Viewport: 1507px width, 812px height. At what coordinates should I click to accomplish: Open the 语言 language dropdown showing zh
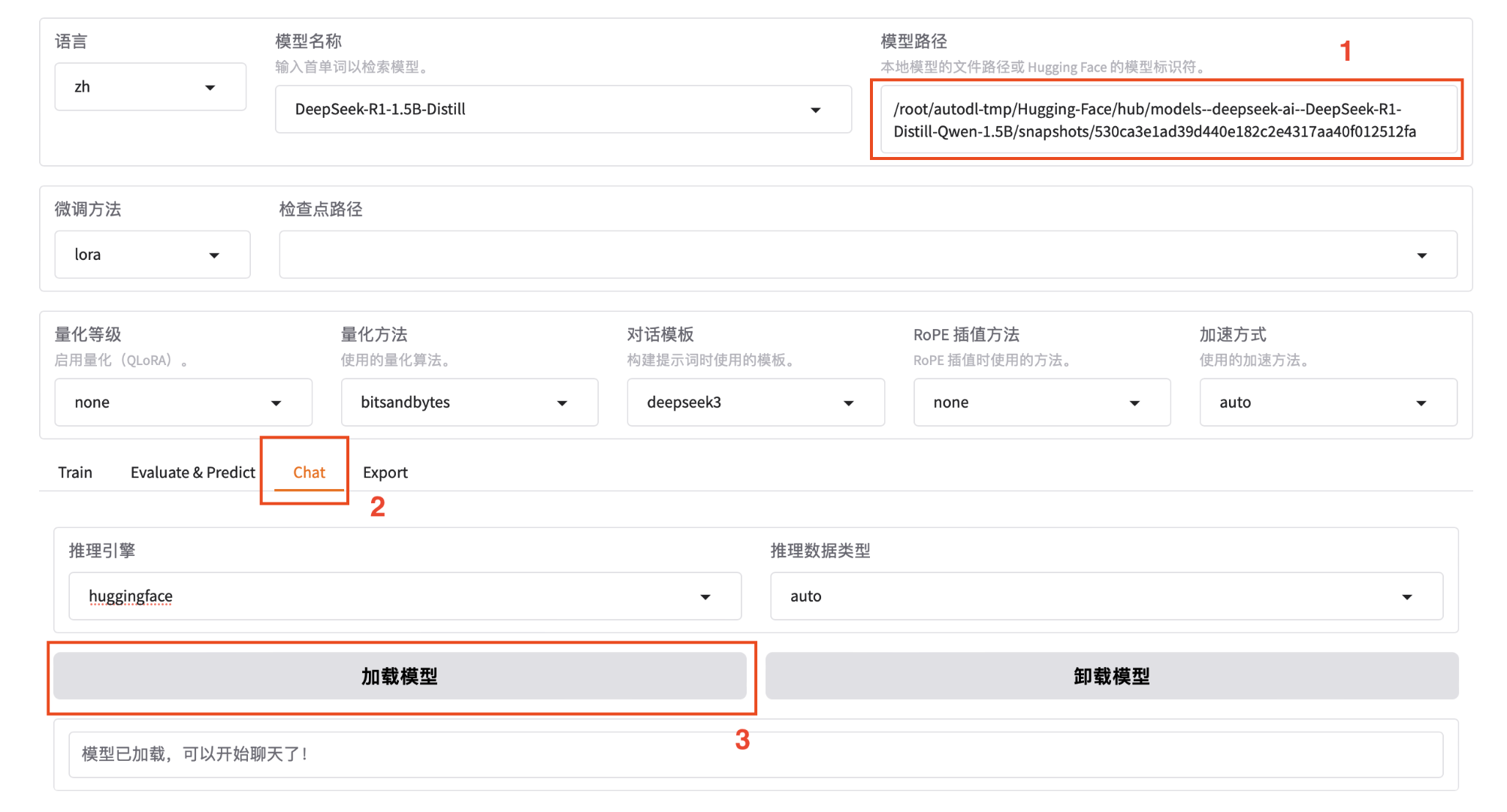coord(149,87)
